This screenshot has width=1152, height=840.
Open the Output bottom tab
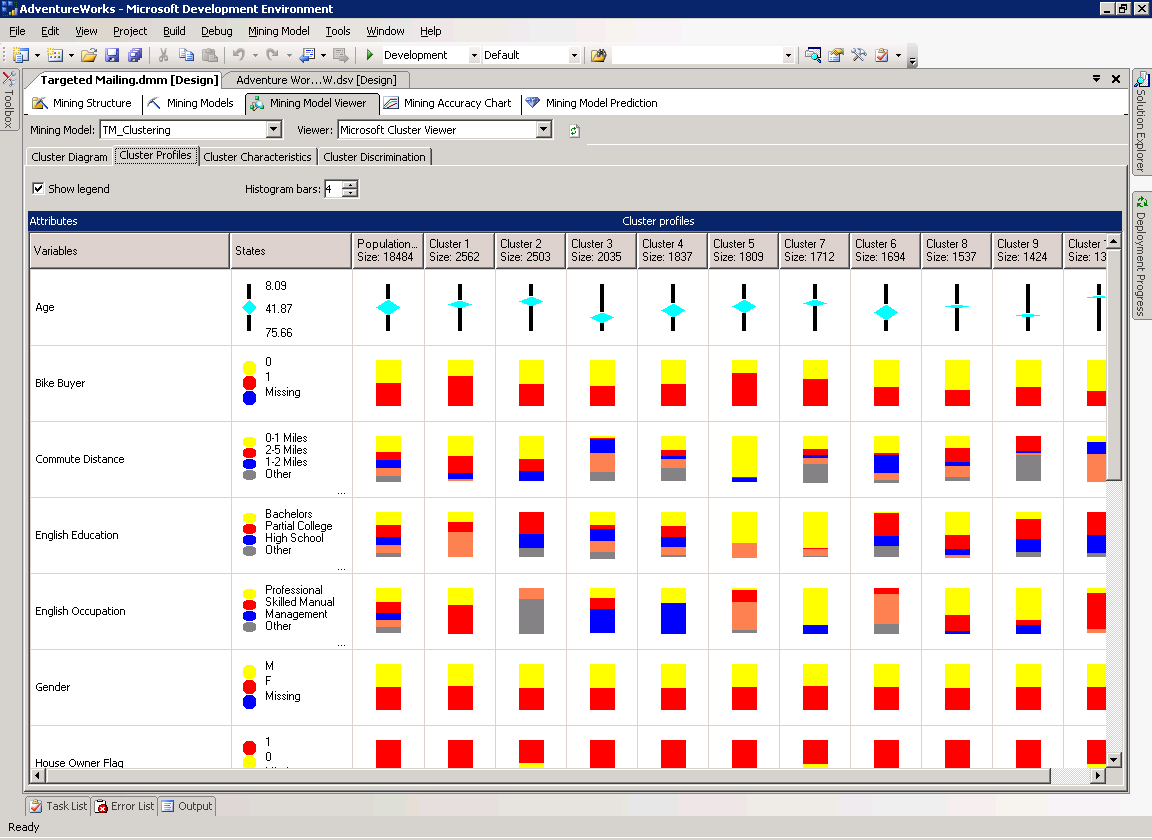click(x=187, y=806)
